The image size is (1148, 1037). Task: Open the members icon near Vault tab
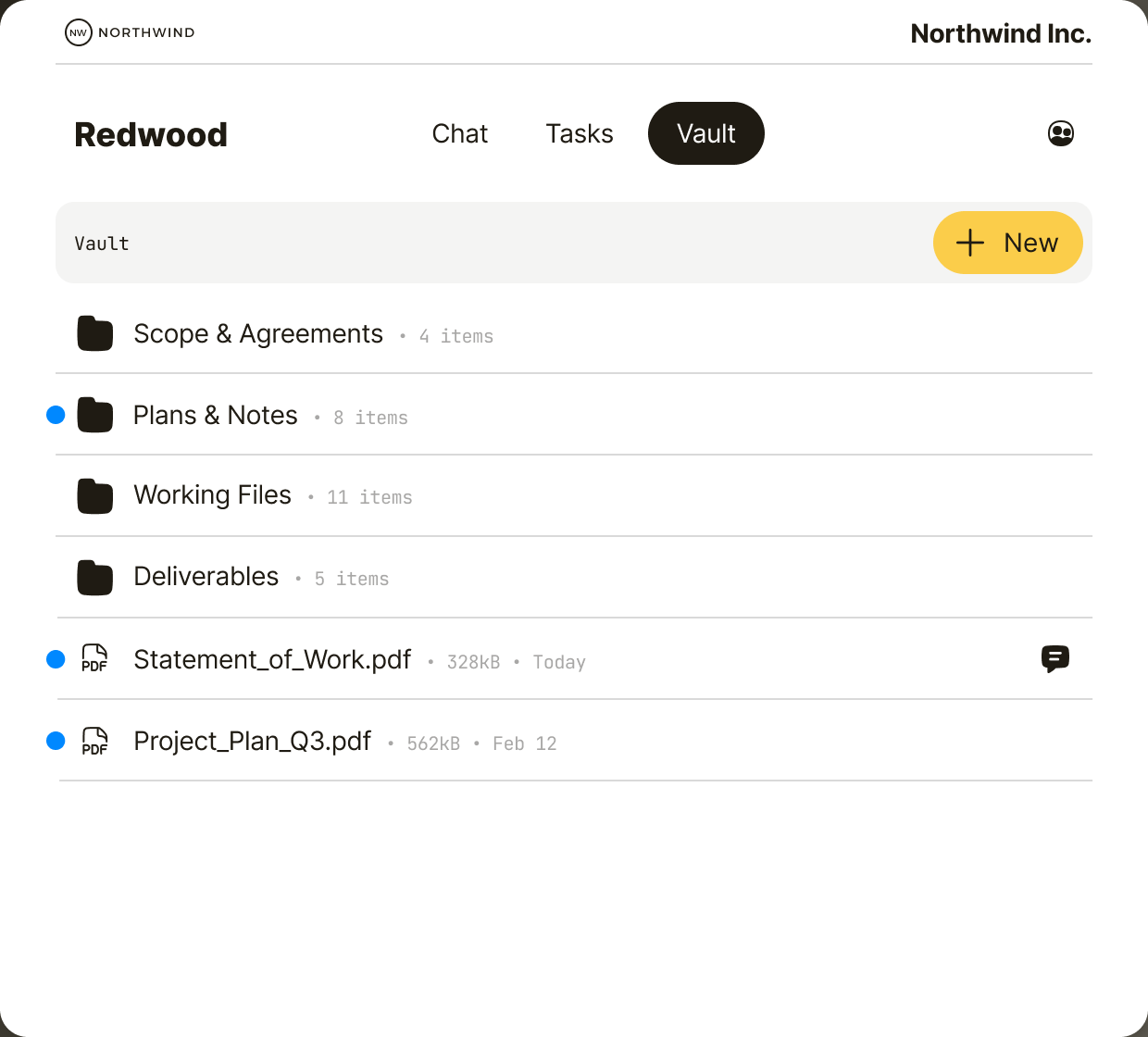pyautogui.click(x=1061, y=133)
